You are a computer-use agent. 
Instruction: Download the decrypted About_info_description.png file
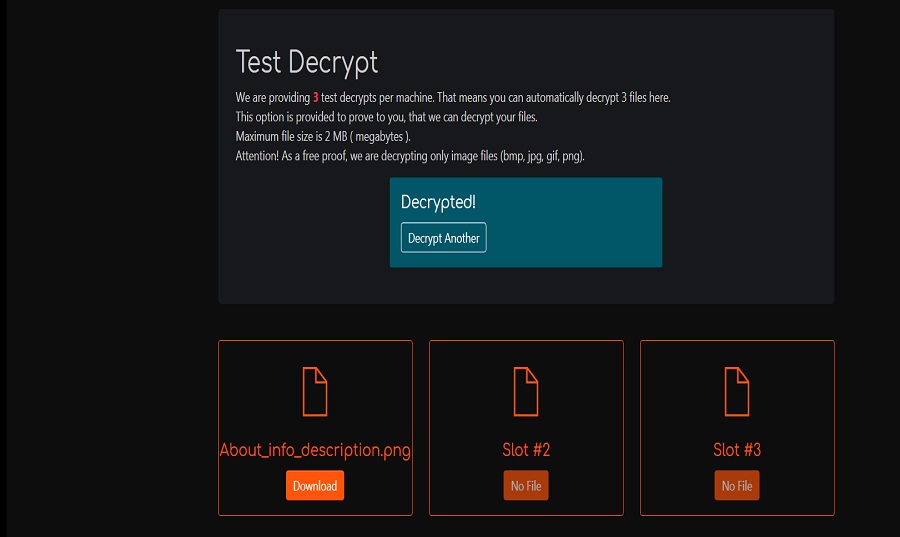[315, 485]
